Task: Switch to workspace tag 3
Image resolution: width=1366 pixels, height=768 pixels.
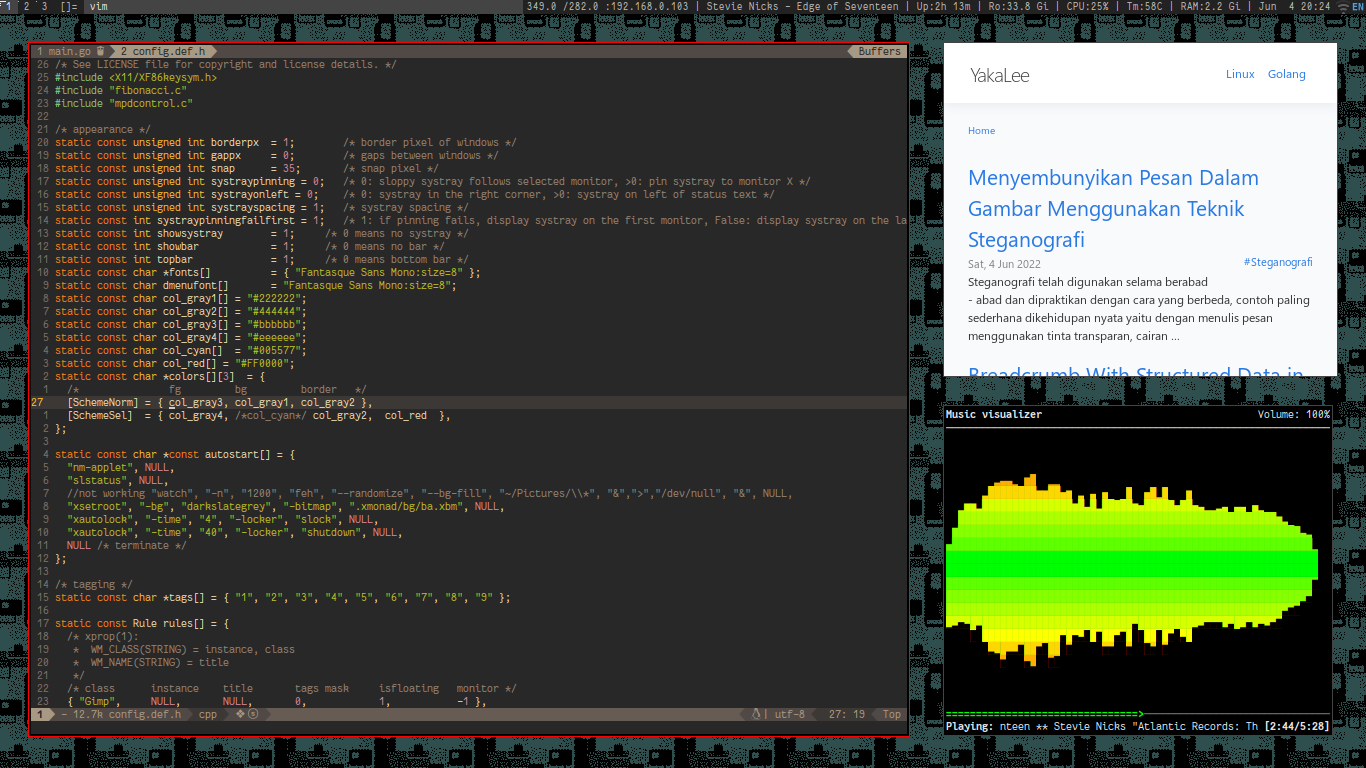Action: click(43, 6)
